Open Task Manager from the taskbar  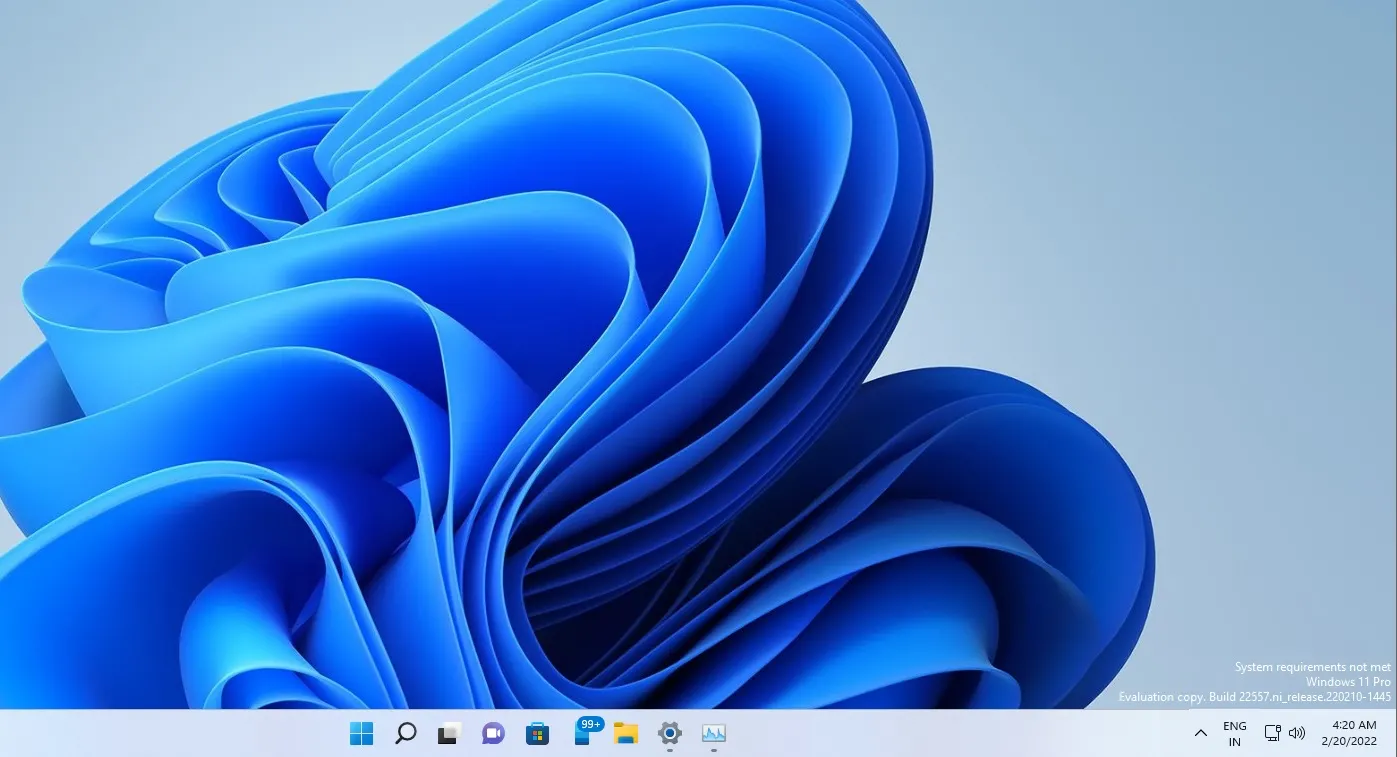point(713,733)
